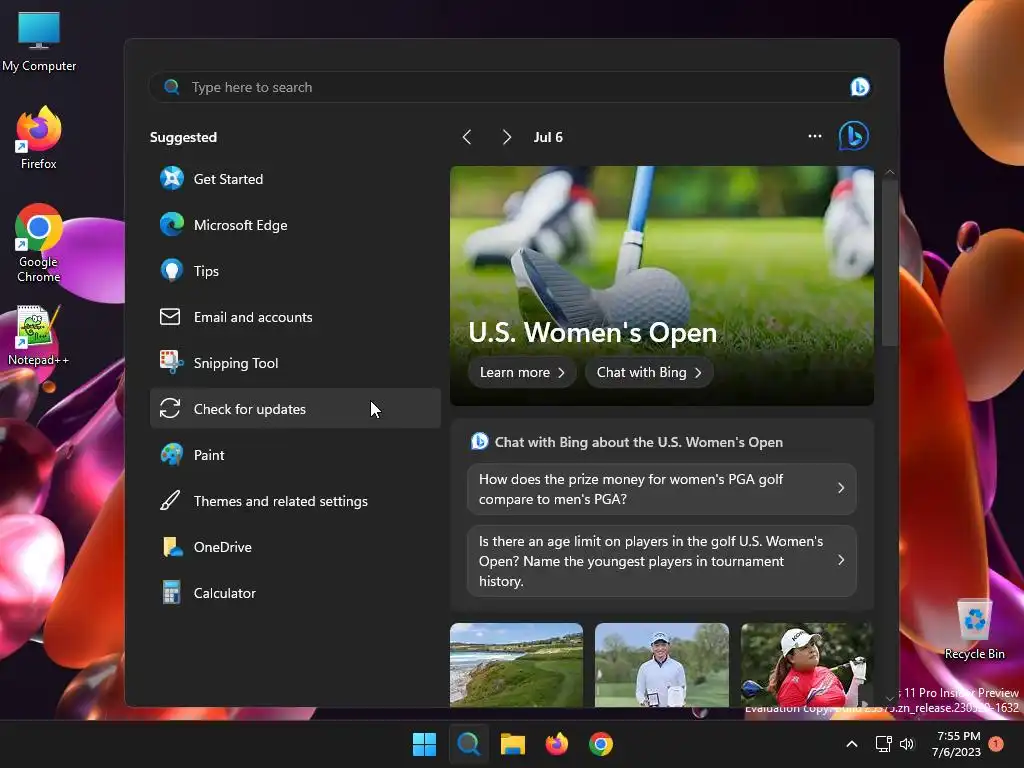The image size is (1024, 768).
Task: Open Get Started from the suggested list
Action: [x=295, y=179]
